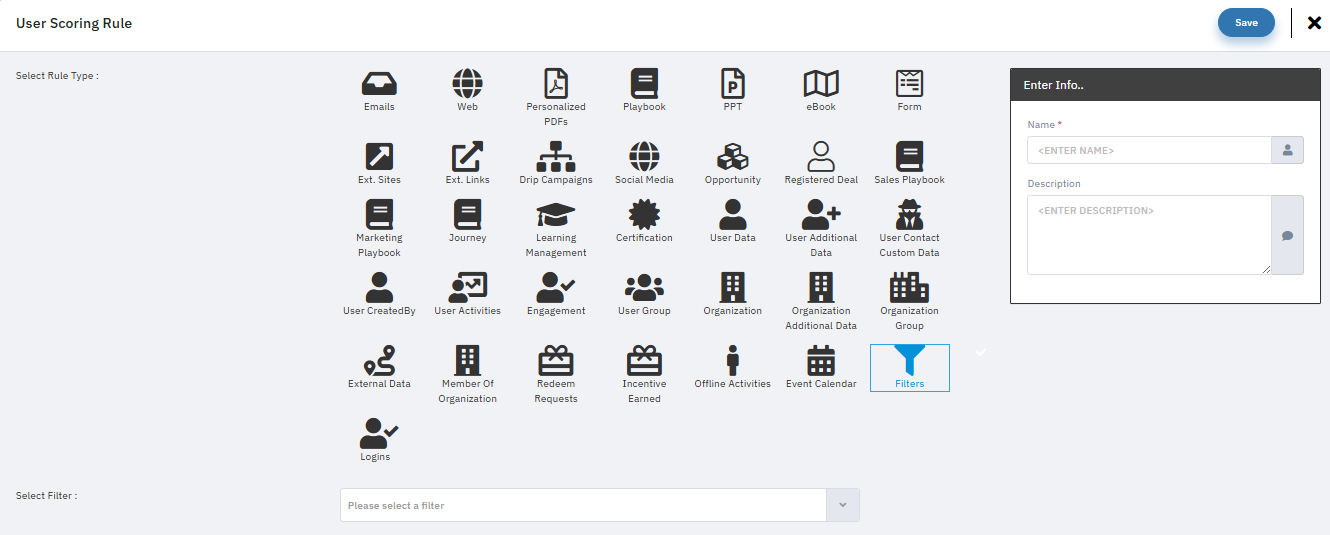Click into the Description text area
Image resolution: width=1330 pixels, height=535 pixels.
tap(1148, 235)
